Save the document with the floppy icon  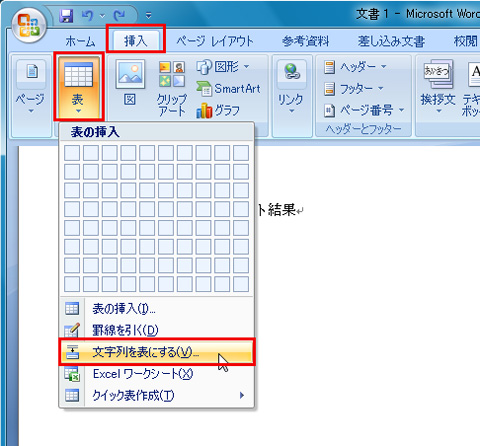66,15
